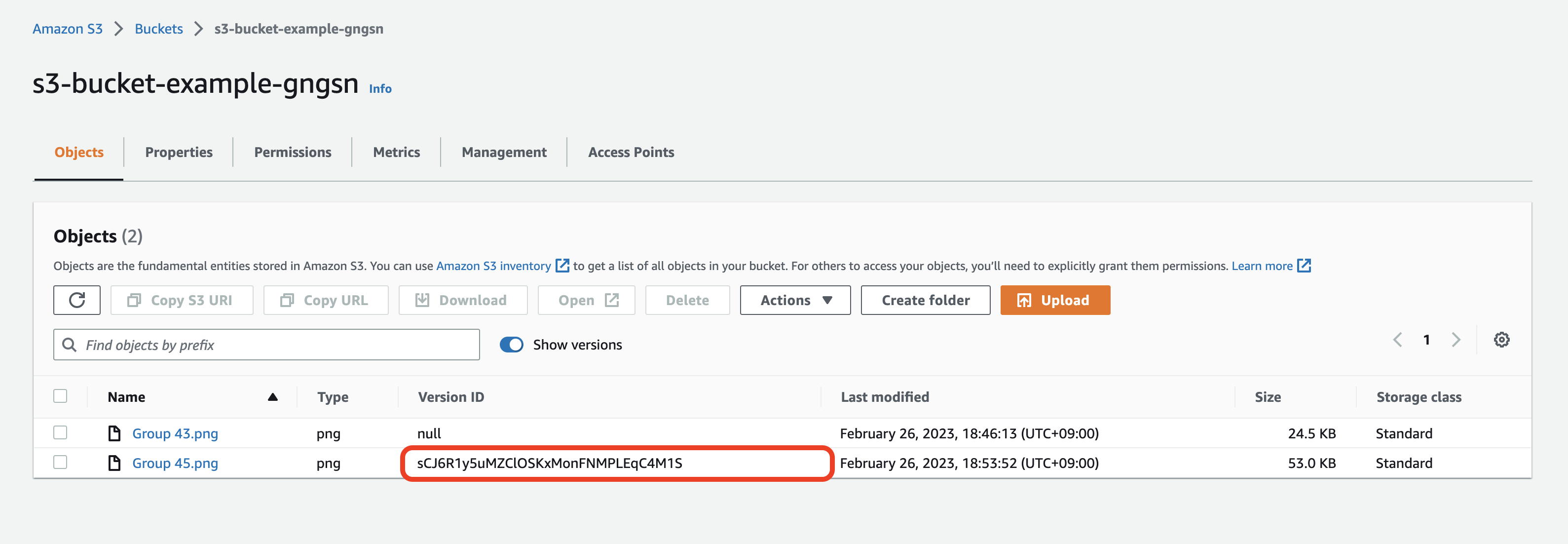This screenshot has height=544, width=1568.
Task: Click the Size column header
Action: (1268, 397)
